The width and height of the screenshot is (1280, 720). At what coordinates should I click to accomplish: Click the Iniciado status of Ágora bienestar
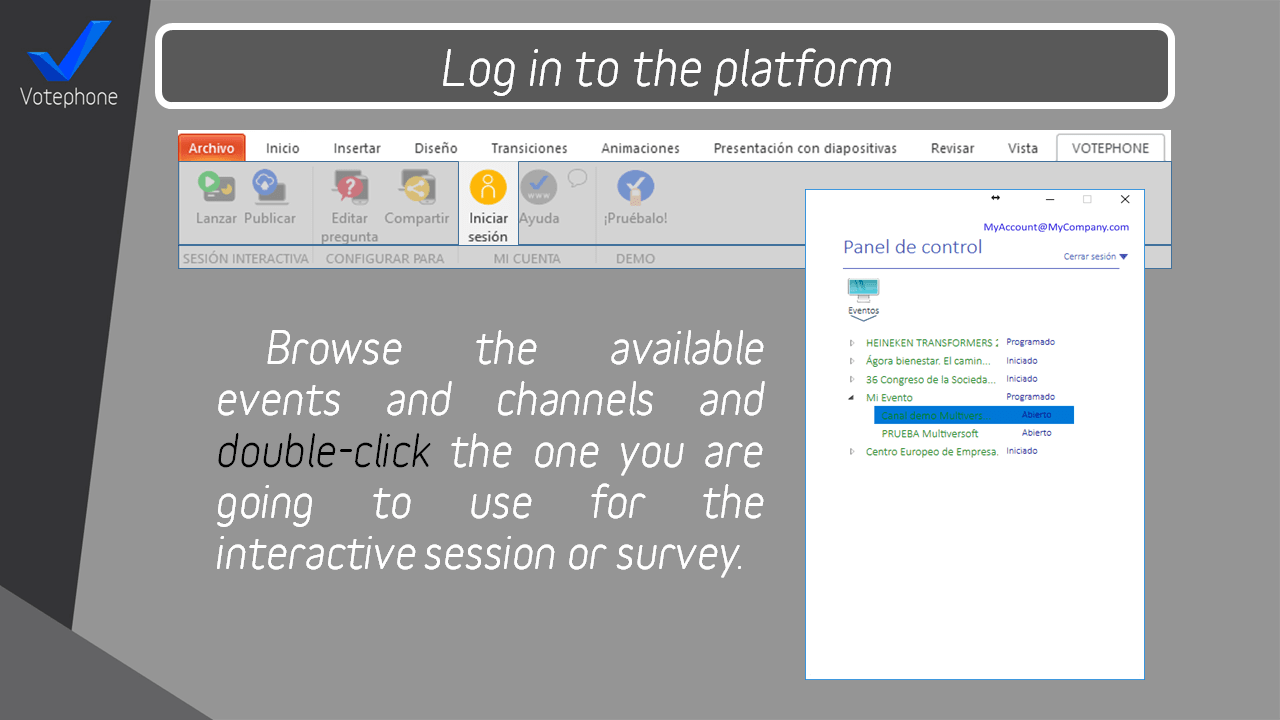pos(1022,361)
